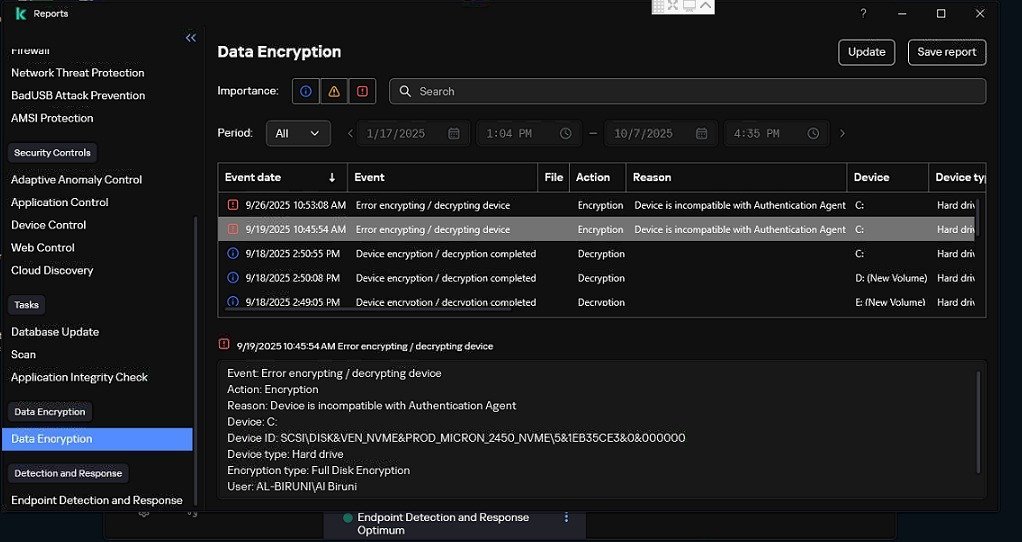Sort by the Event column header
This screenshot has width=1022, height=542.
coord(442,177)
